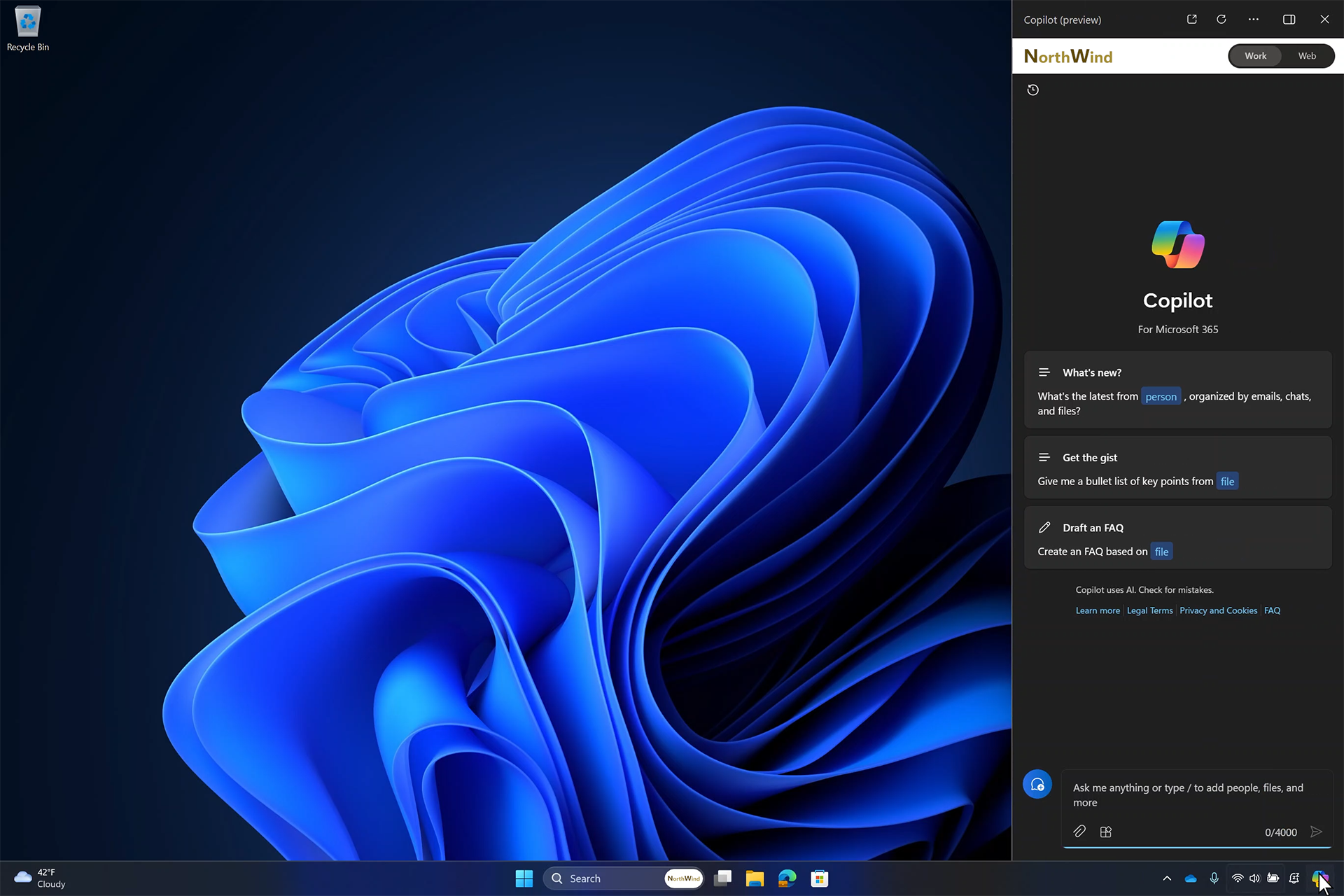Click the Privacy and Cookies link

click(x=1218, y=610)
